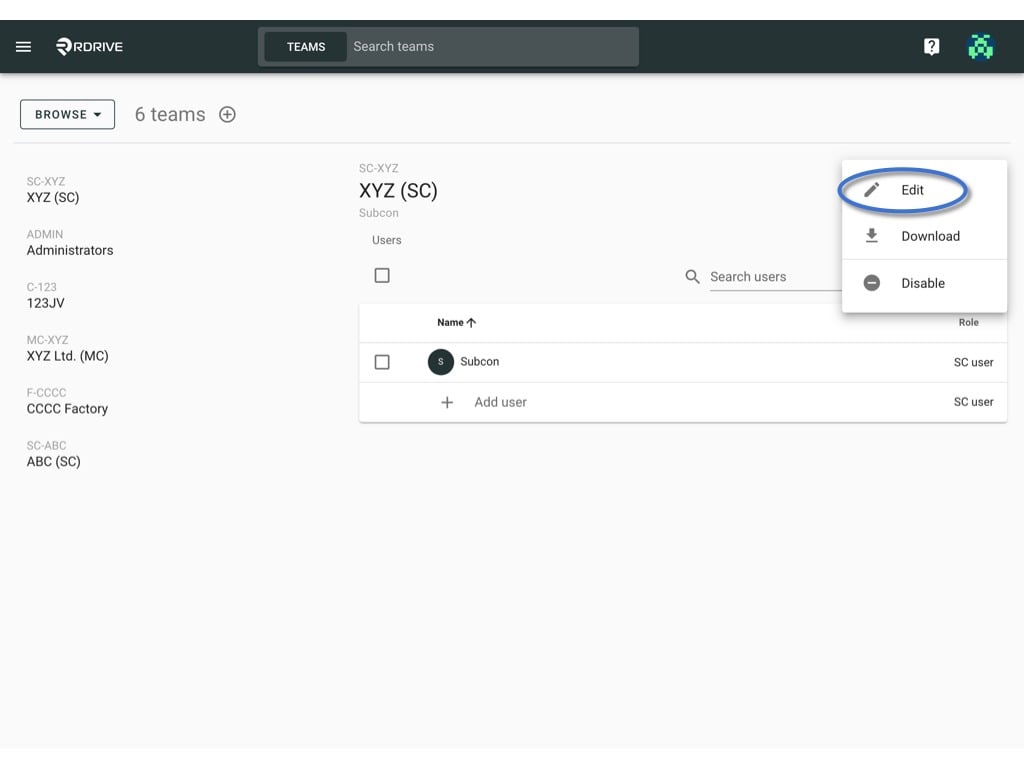Open the user avatar profile menu

pyautogui.click(x=980, y=46)
